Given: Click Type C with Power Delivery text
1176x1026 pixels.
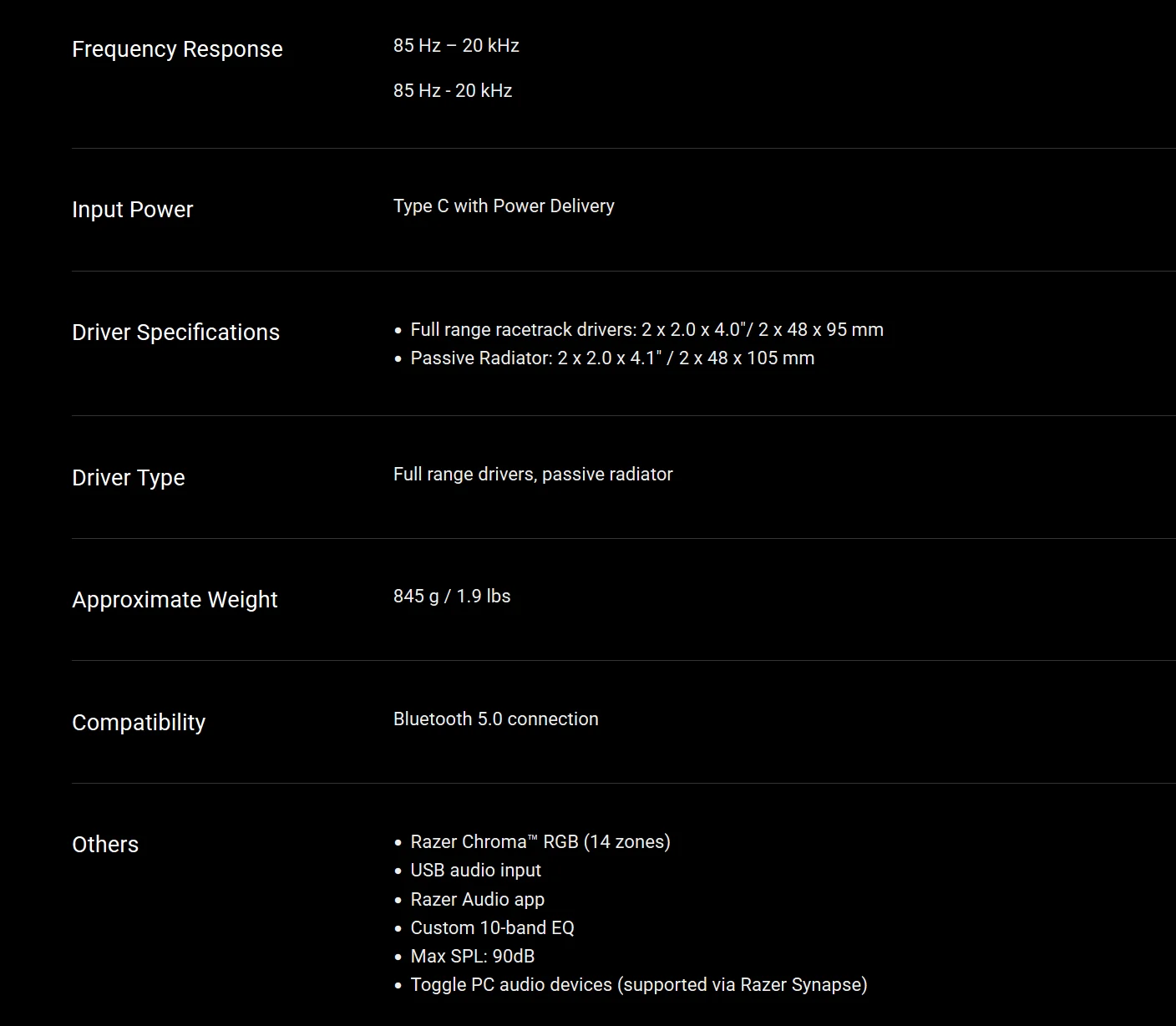Looking at the screenshot, I should click(504, 206).
